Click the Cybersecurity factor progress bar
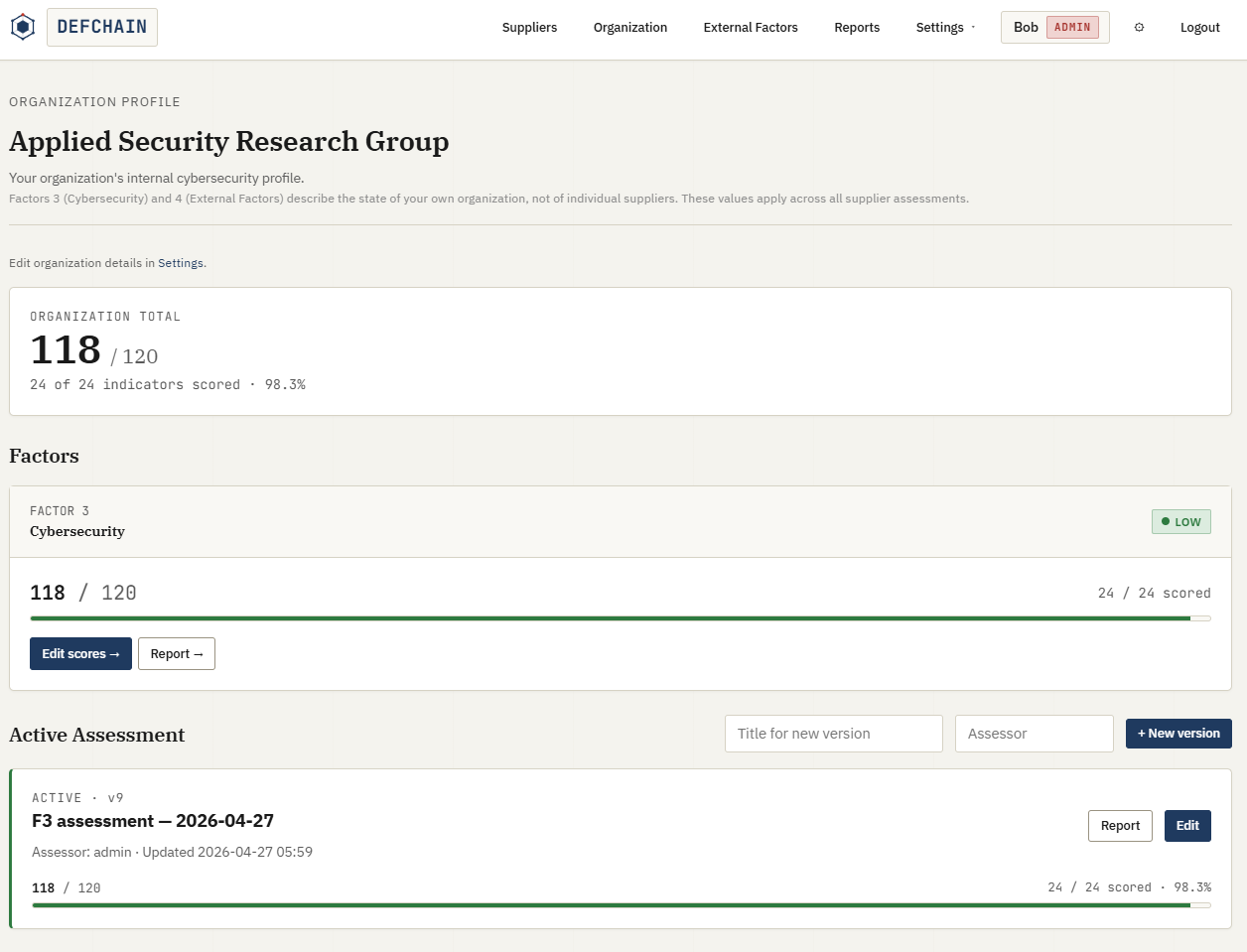Image resolution: width=1247 pixels, height=952 pixels. 621,618
